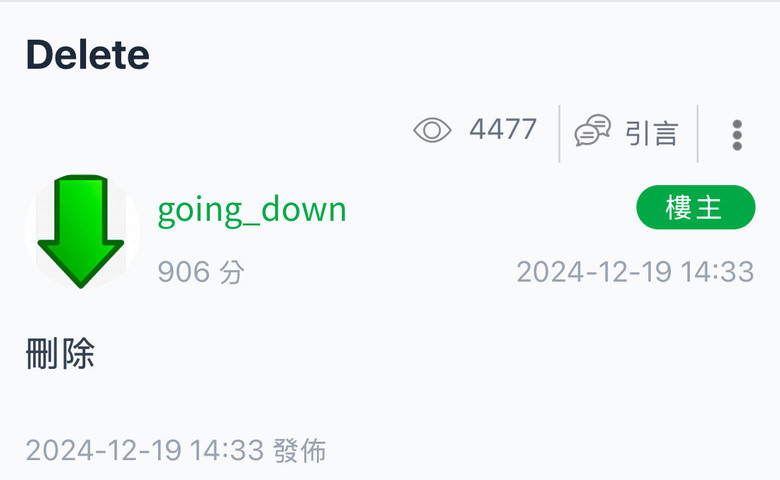Open going_down's green arrow avatar
Screen dimensions: 780x480
82,231
